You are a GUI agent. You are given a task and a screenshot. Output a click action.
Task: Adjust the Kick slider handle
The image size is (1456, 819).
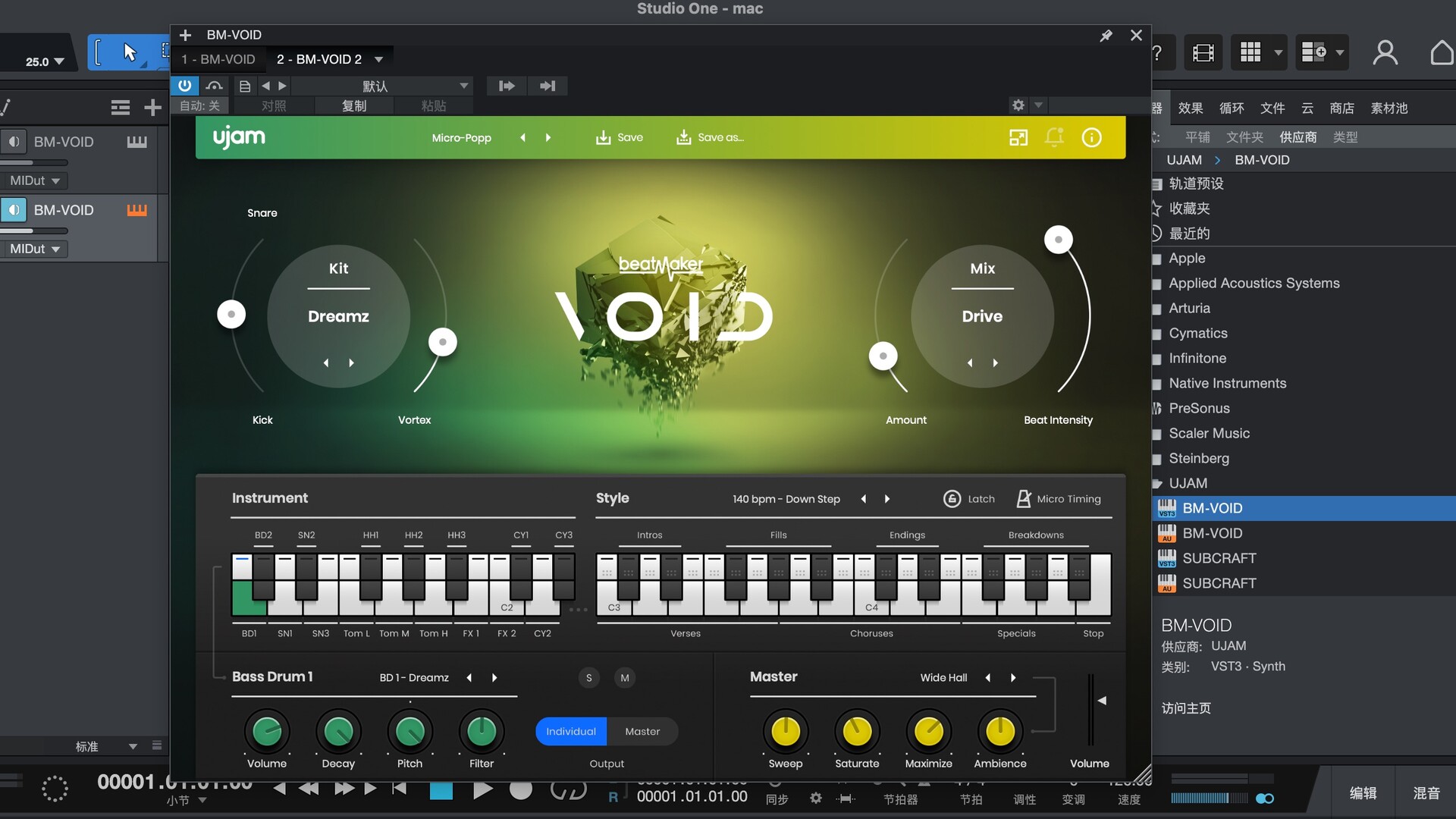(231, 314)
